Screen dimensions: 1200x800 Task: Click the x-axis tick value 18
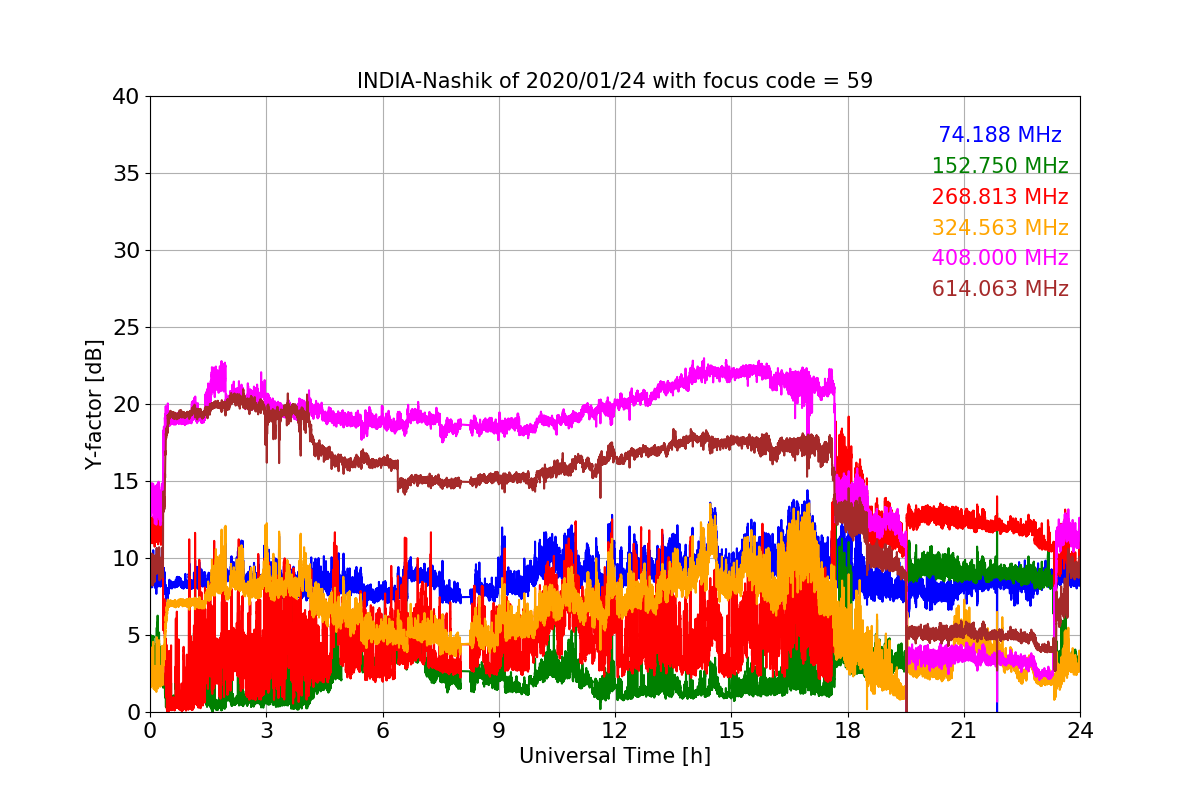(848, 731)
